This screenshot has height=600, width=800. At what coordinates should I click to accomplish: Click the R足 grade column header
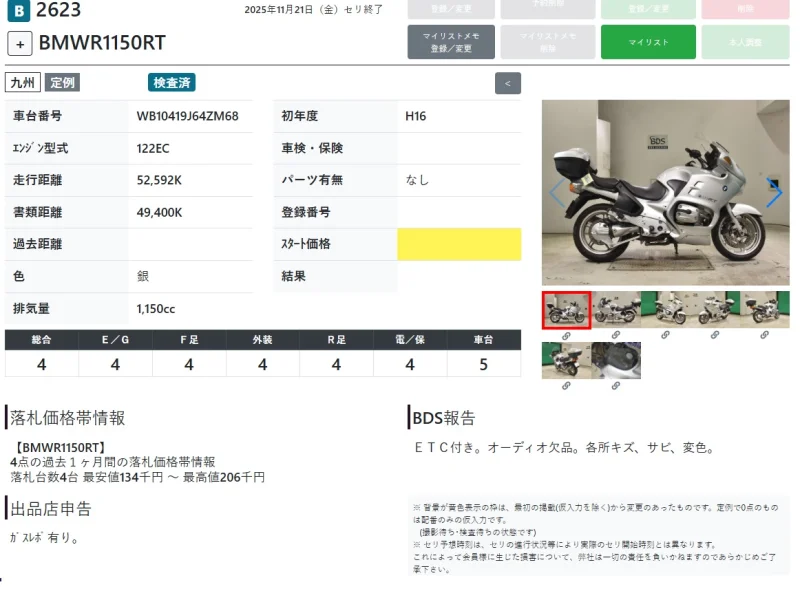tap(336, 340)
